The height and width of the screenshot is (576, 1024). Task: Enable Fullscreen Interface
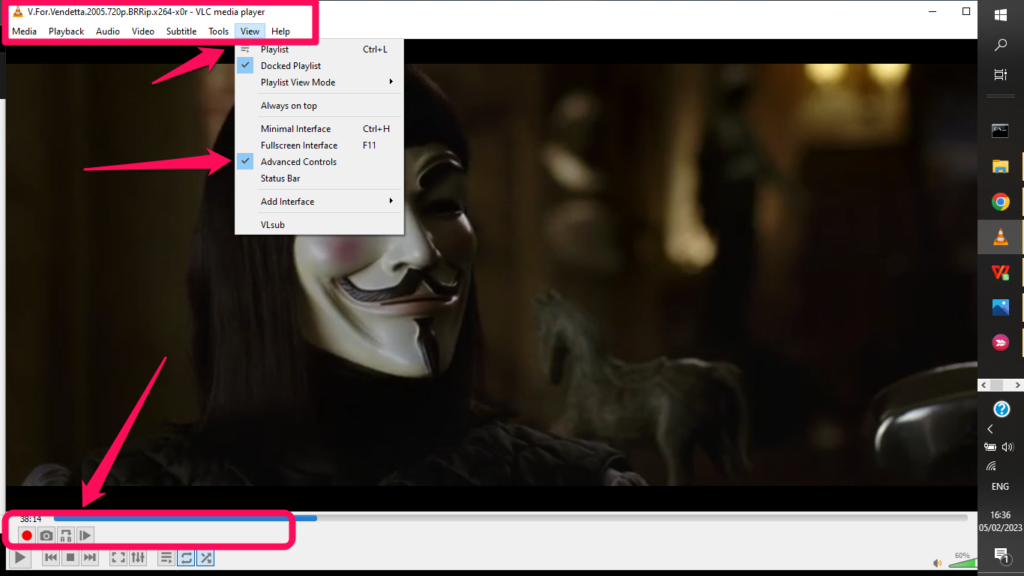coord(319,145)
